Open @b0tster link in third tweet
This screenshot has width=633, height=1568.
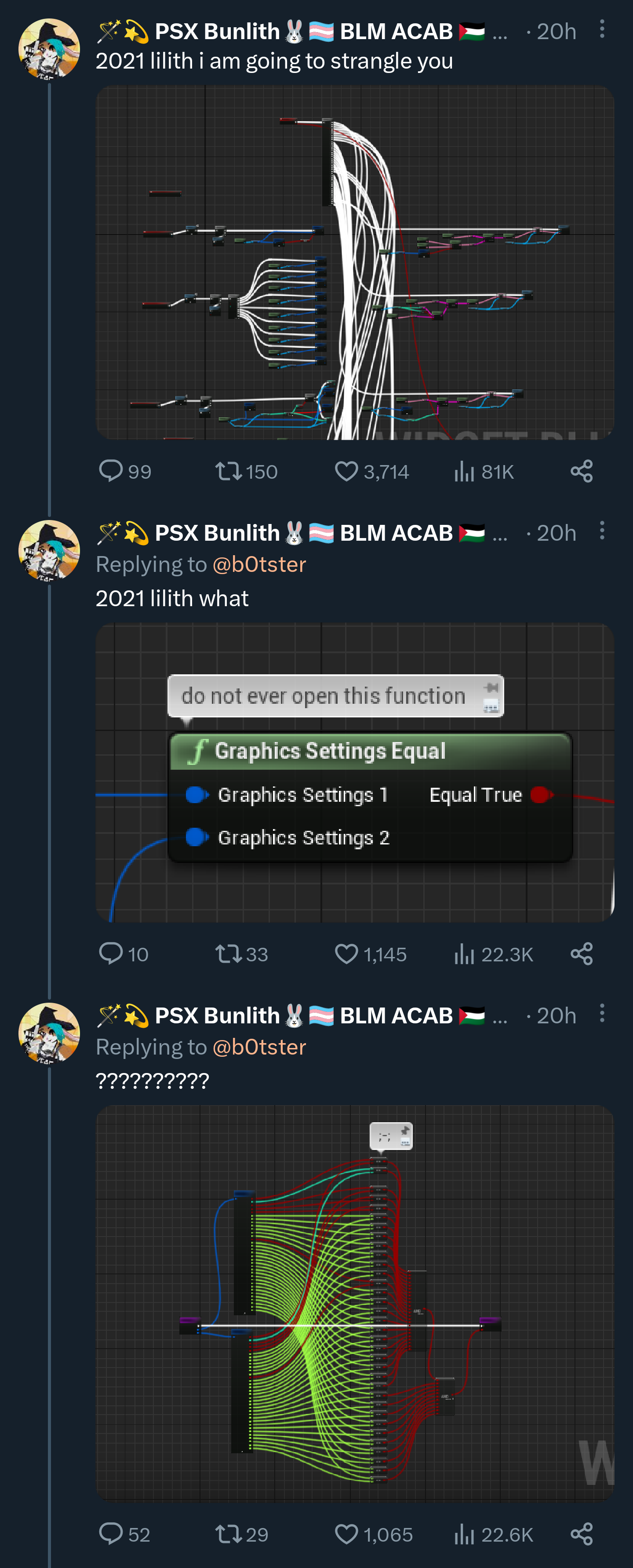point(259,1047)
